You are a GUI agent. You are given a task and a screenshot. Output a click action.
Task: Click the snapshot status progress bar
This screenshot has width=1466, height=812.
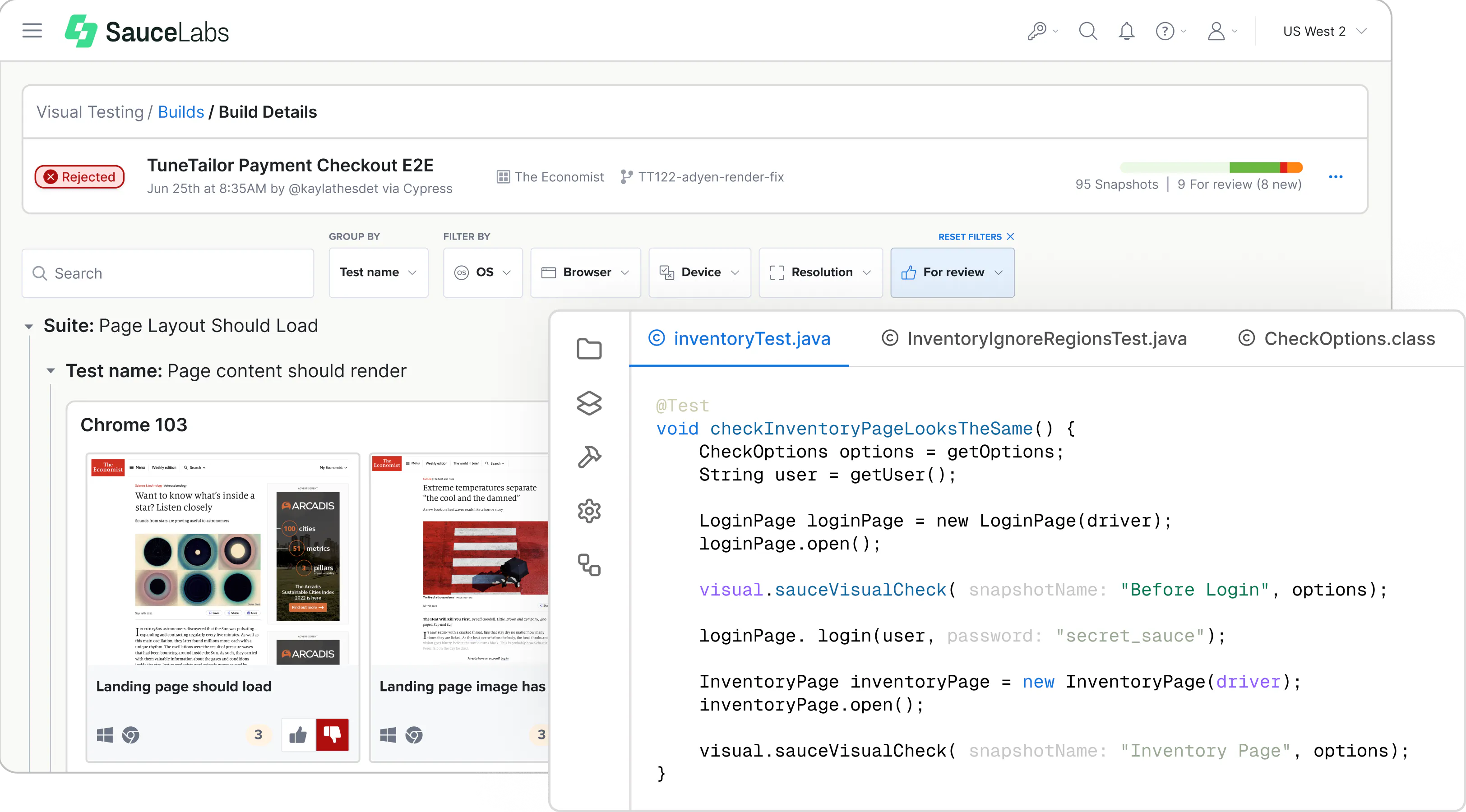(x=1211, y=167)
